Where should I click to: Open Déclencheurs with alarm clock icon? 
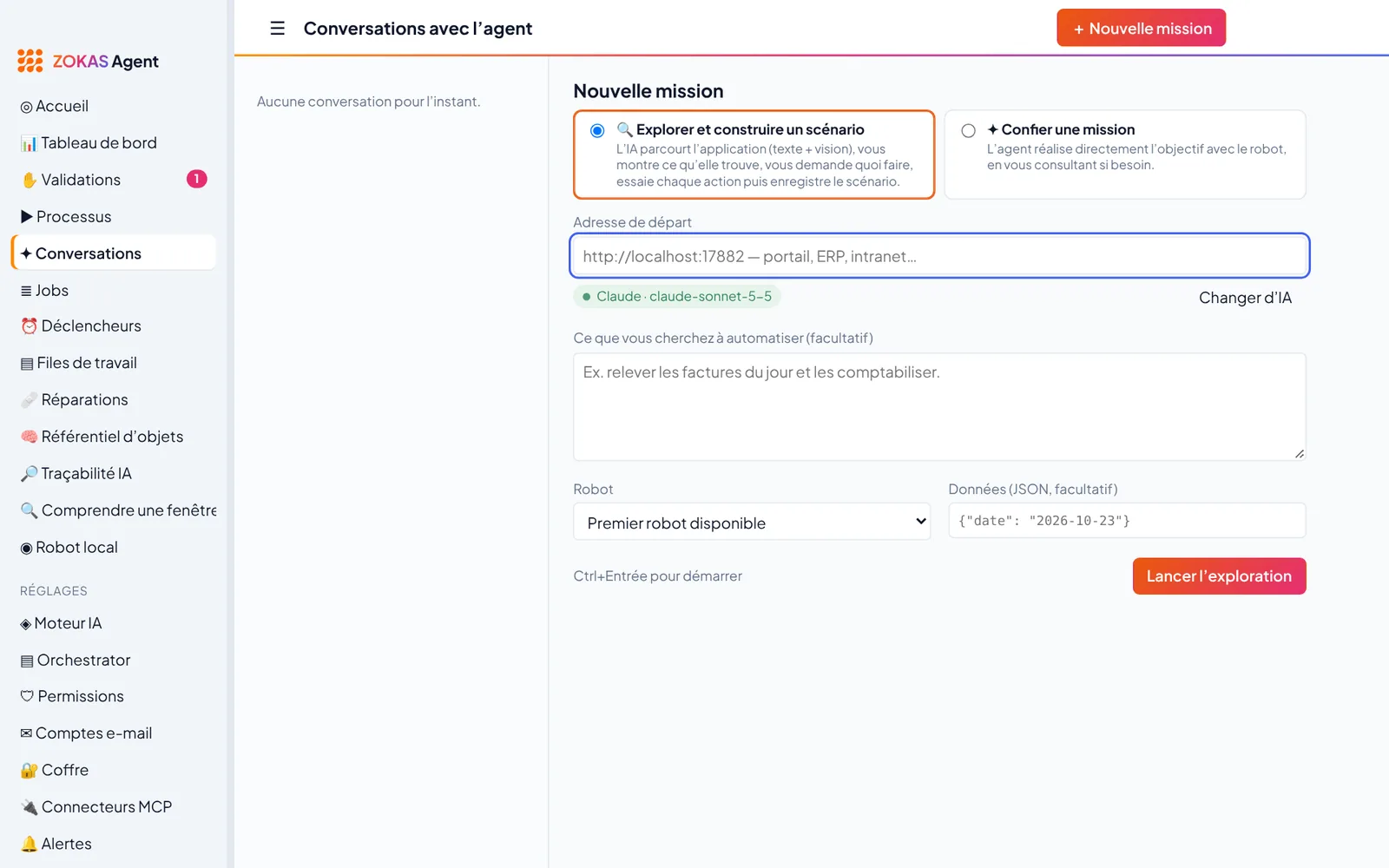click(114, 326)
